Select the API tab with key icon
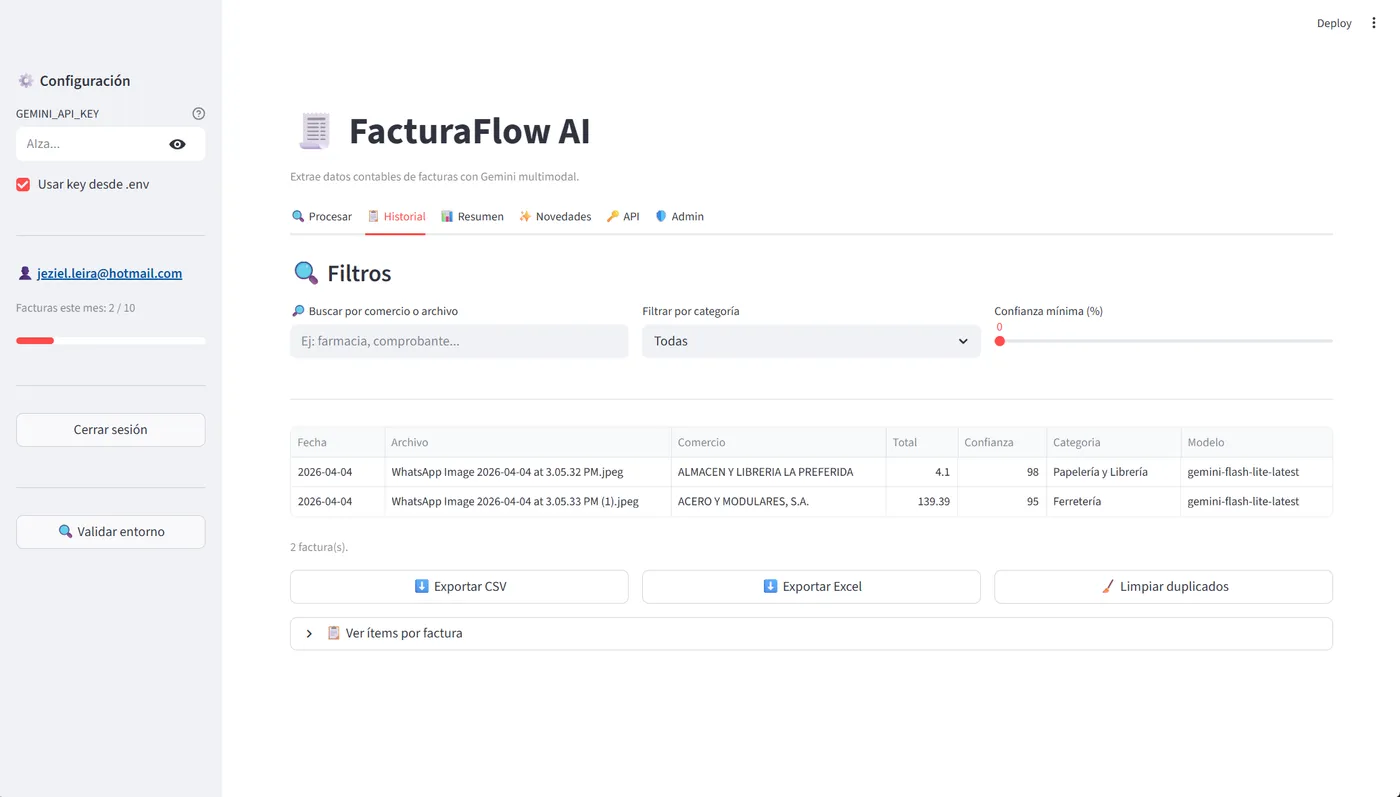This screenshot has width=1400, height=797. tap(622, 216)
